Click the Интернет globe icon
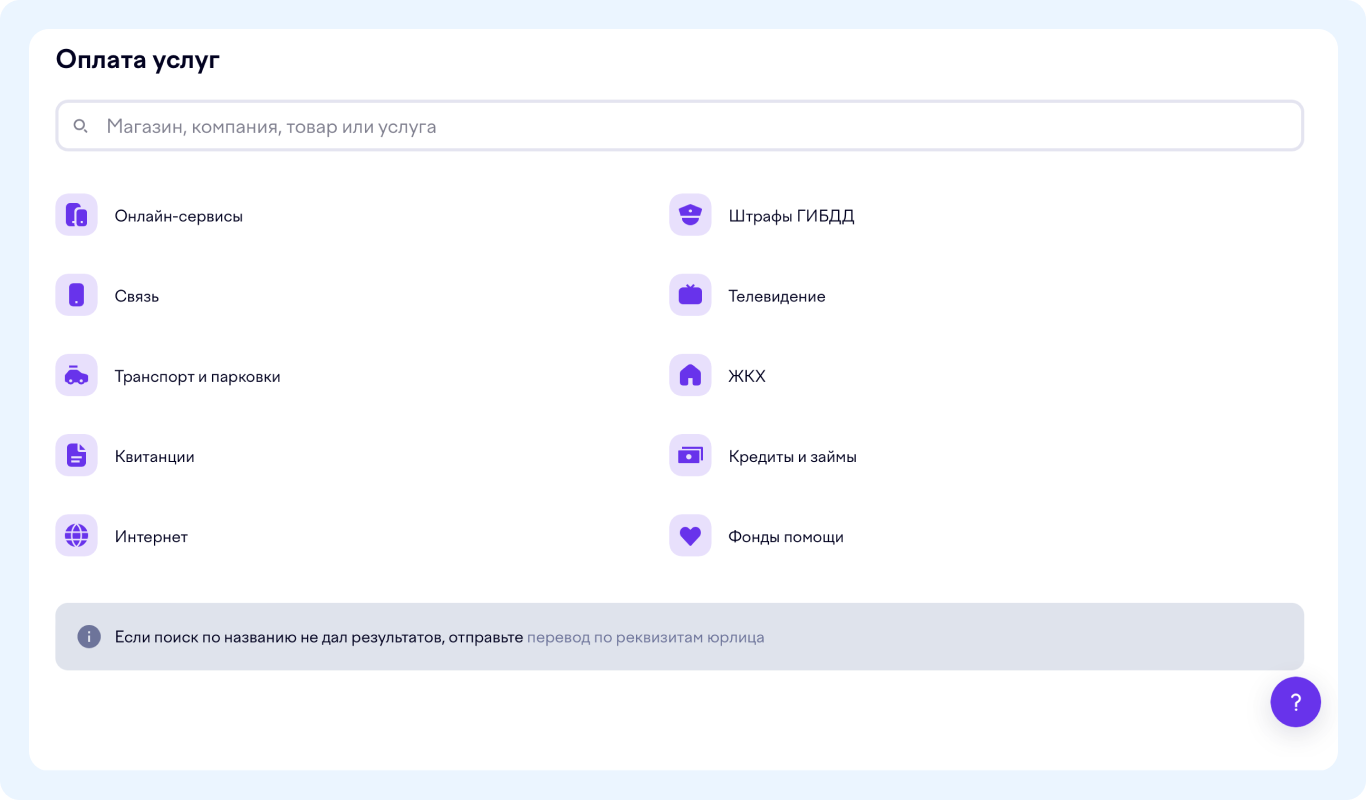1366x800 pixels. [x=76, y=536]
